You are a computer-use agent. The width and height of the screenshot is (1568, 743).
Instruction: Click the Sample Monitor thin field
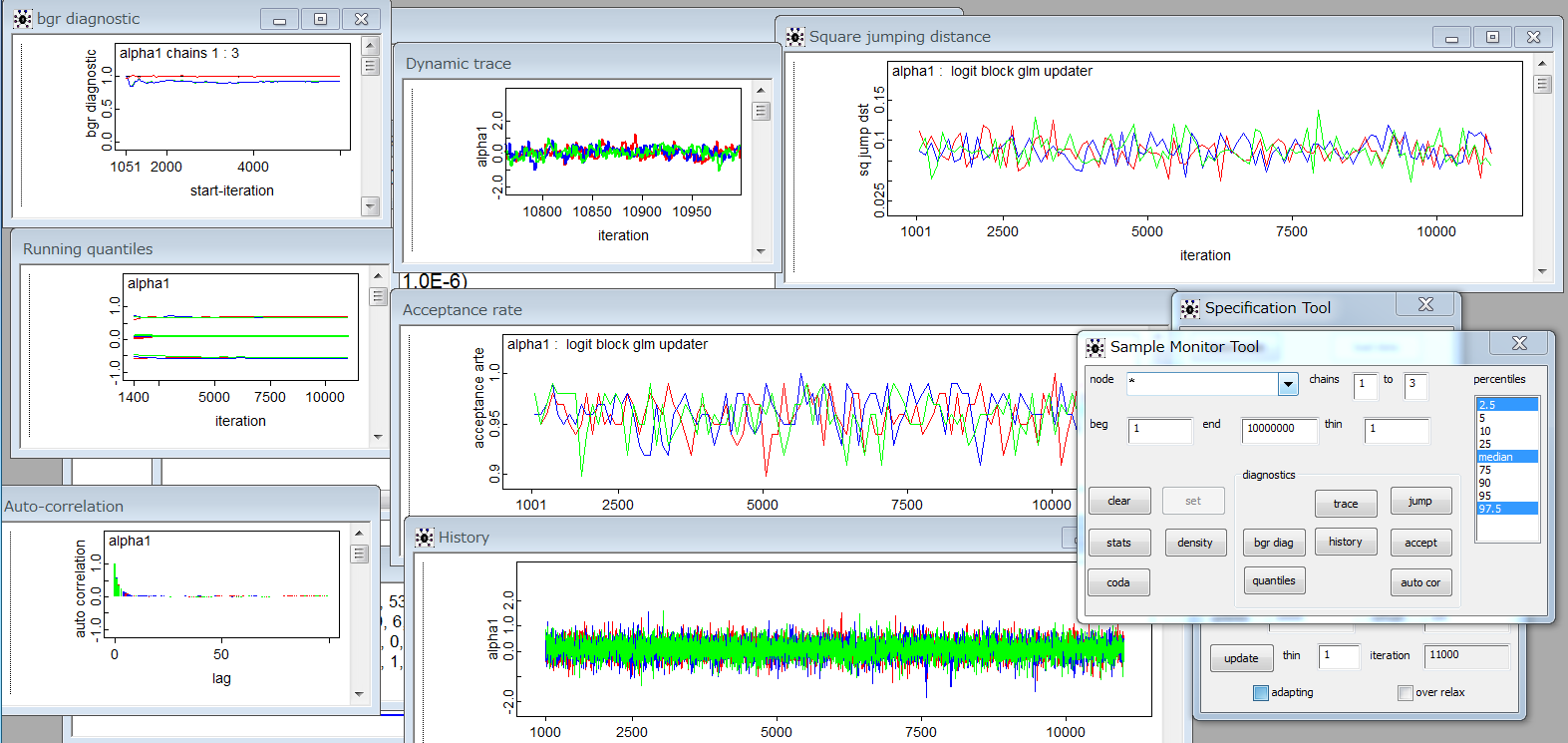pyautogui.click(x=1398, y=430)
